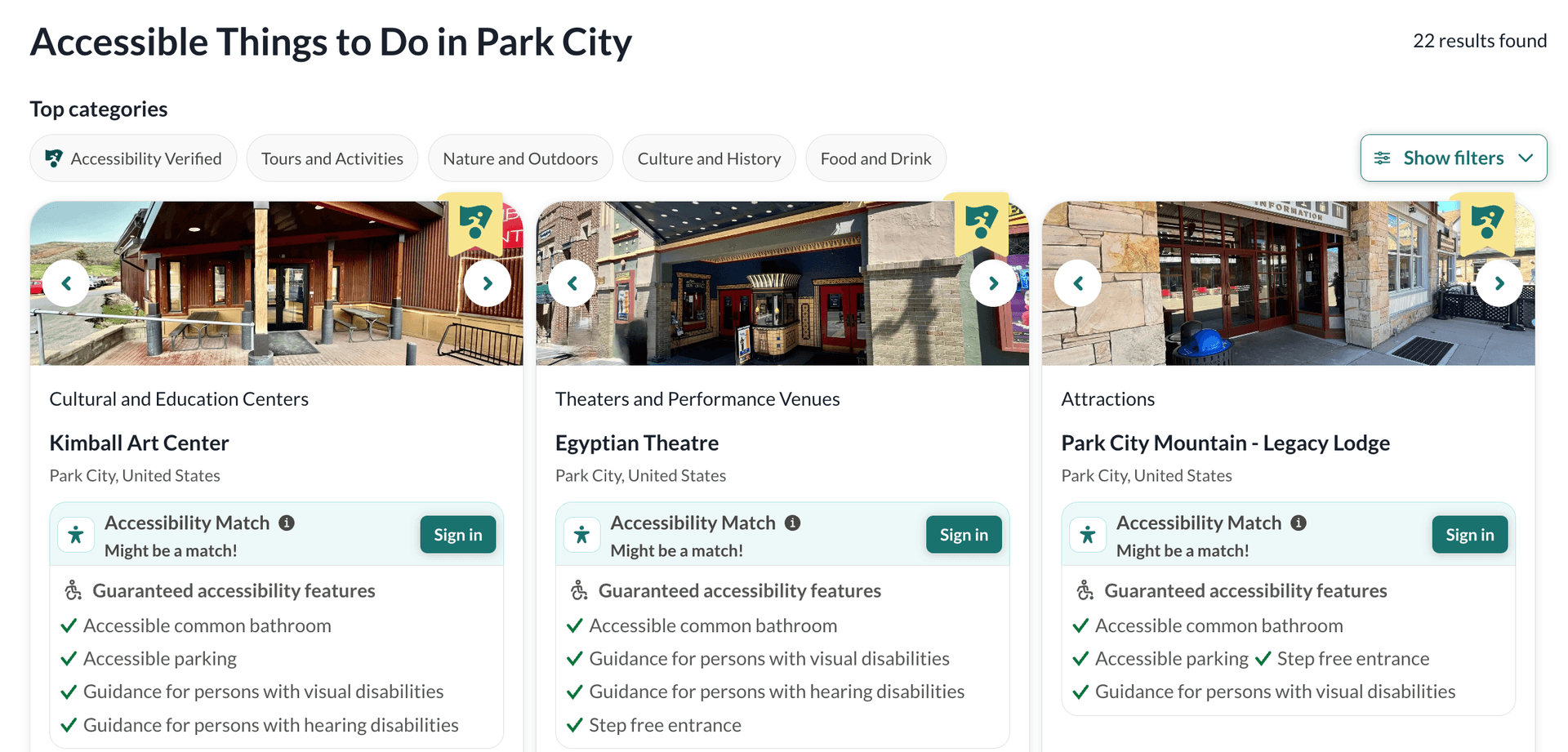Click '22 results found' text
The height and width of the screenshot is (752, 1568).
(x=1480, y=41)
